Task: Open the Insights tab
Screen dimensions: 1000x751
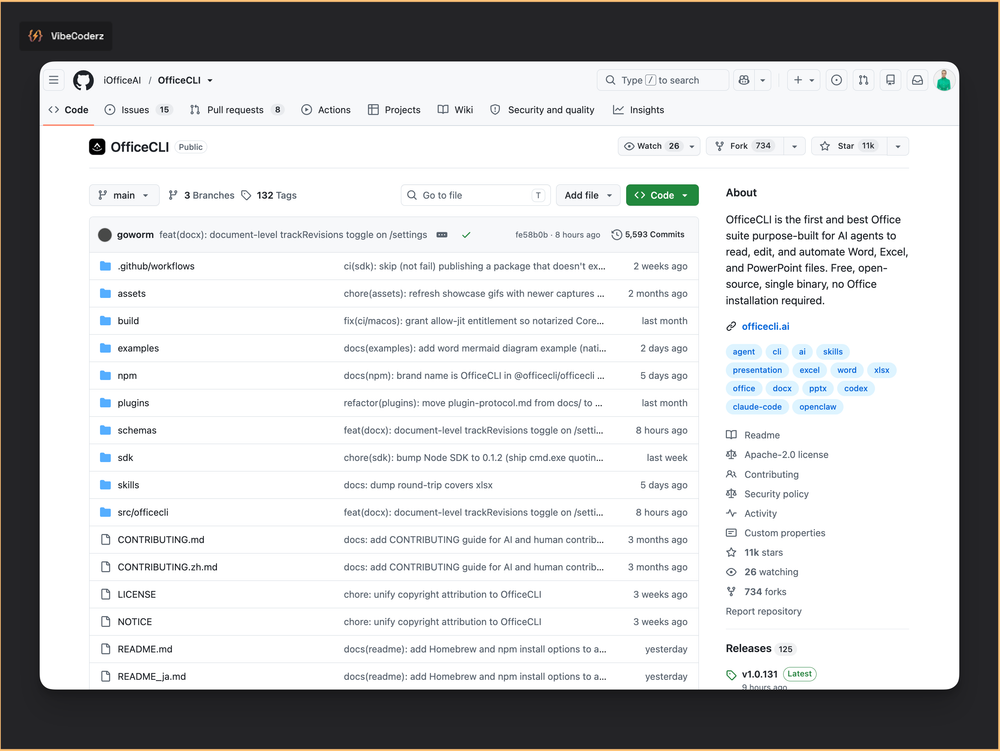Action: pos(638,110)
